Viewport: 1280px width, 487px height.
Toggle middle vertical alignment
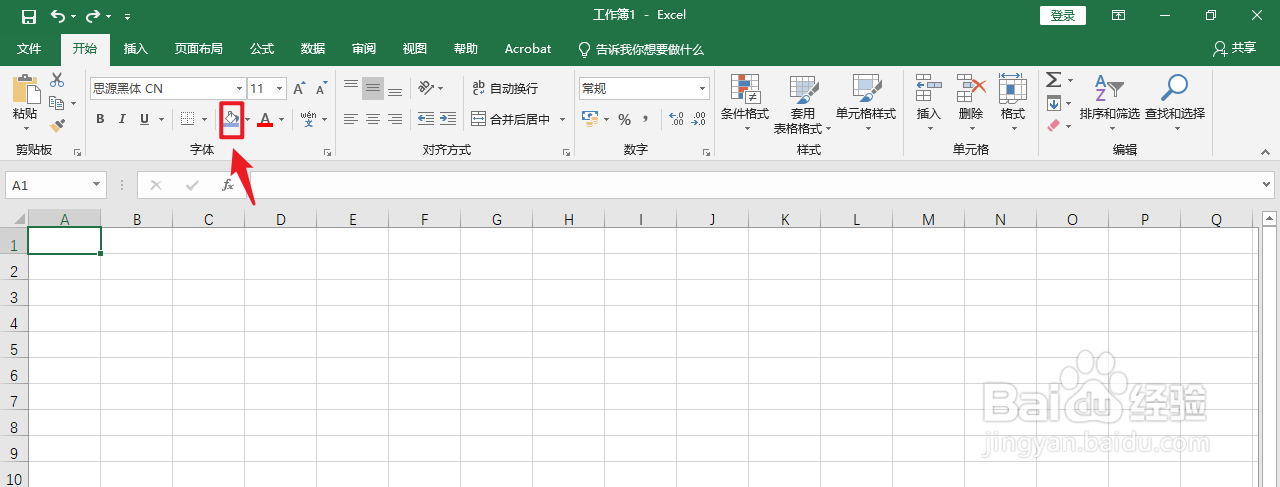click(373, 89)
